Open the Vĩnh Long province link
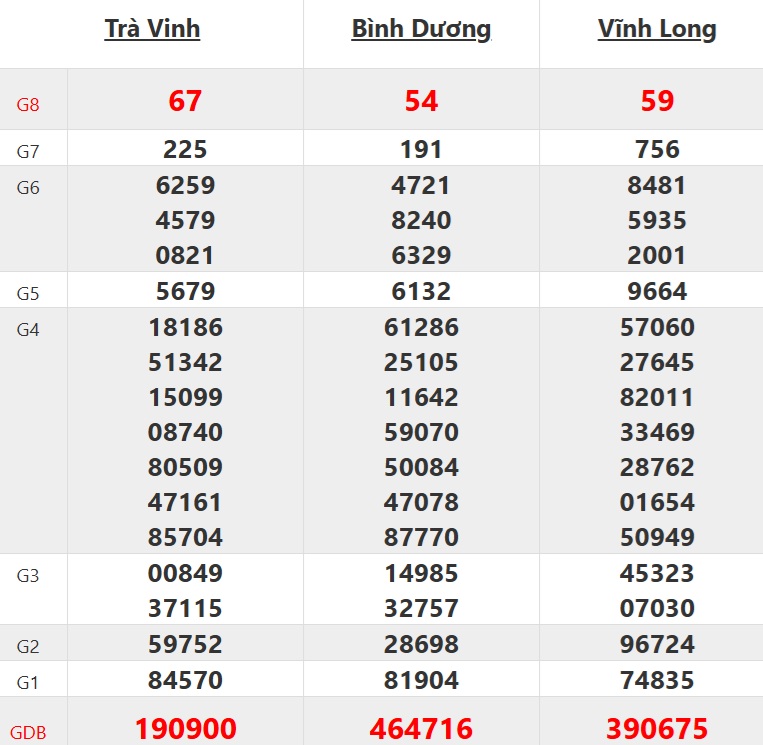The height and width of the screenshot is (745, 763). 657,29
